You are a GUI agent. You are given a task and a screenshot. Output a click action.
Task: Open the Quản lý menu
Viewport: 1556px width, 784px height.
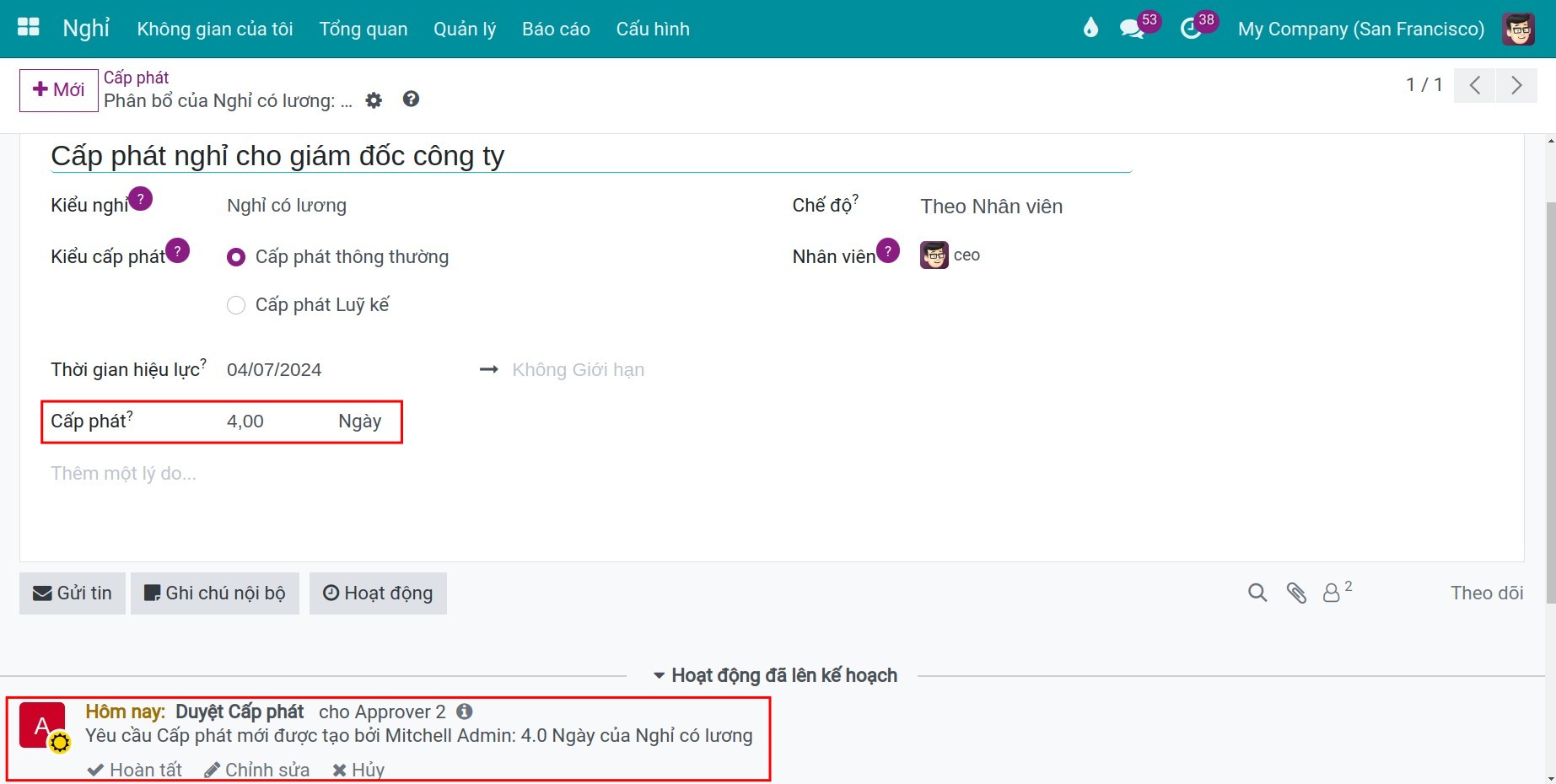tap(465, 29)
